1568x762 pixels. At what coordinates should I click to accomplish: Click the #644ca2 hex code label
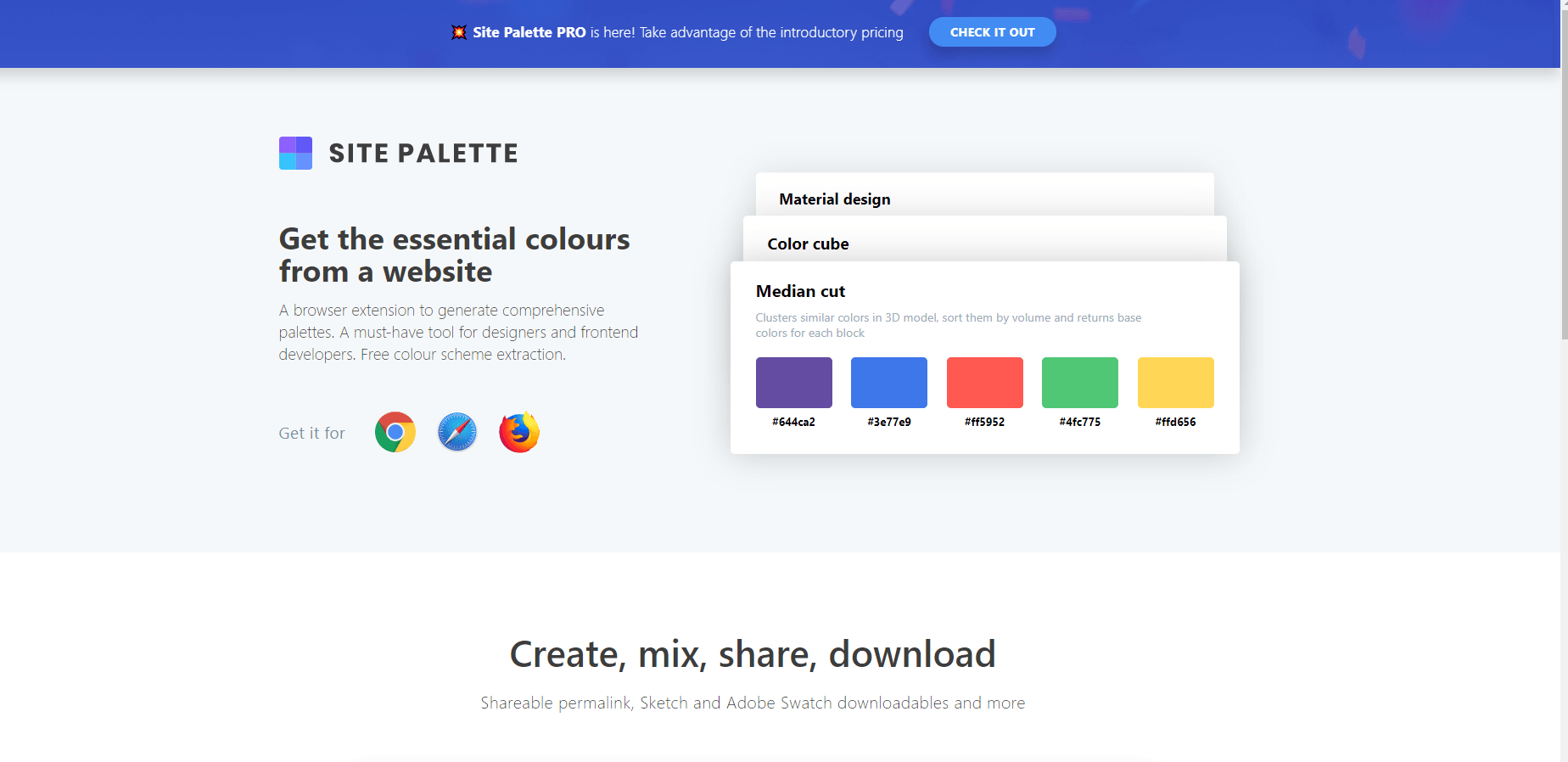(x=793, y=422)
